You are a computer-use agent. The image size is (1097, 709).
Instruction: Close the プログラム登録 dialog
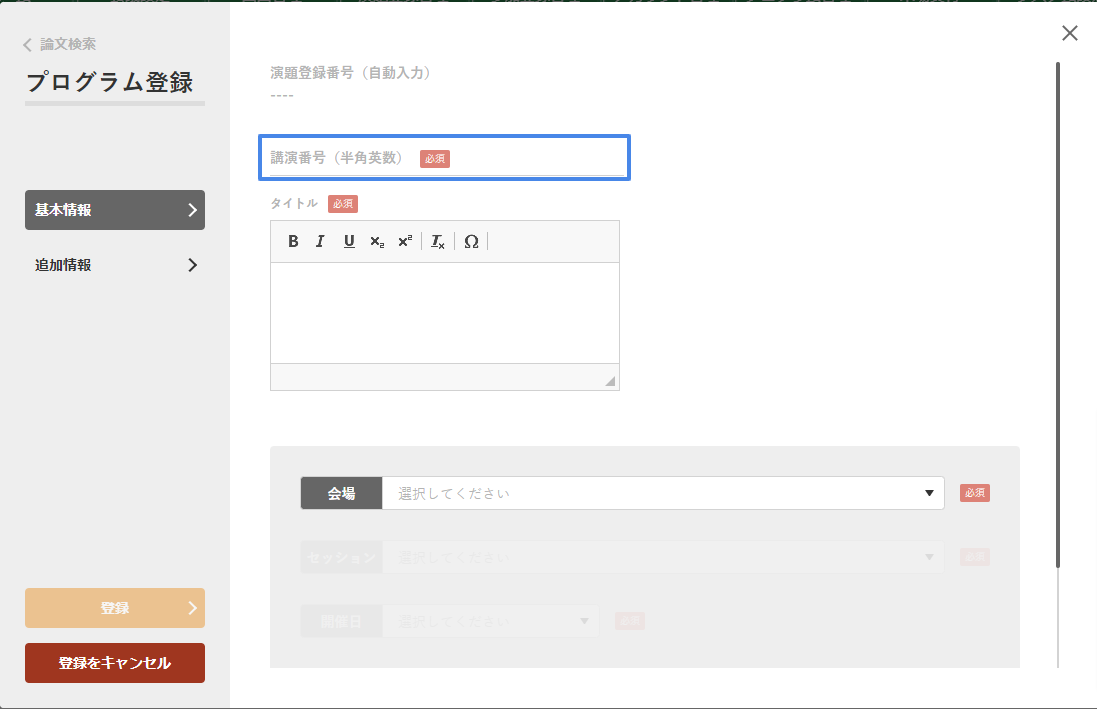point(1070,33)
